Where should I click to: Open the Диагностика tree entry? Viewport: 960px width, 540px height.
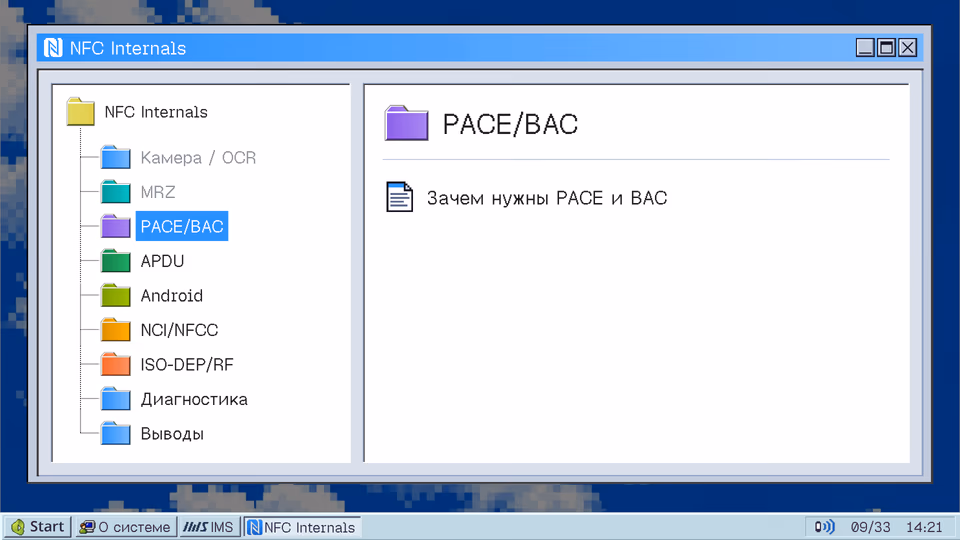194,399
